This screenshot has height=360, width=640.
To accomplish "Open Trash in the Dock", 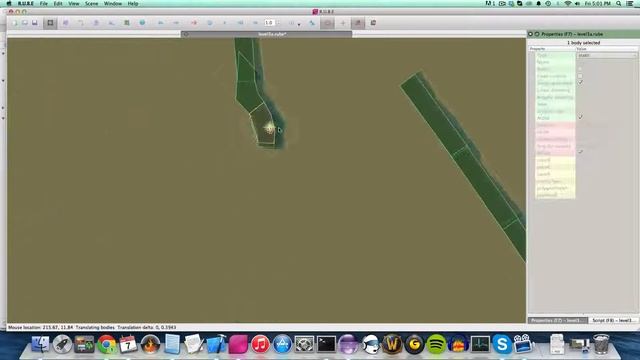I will 601,344.
